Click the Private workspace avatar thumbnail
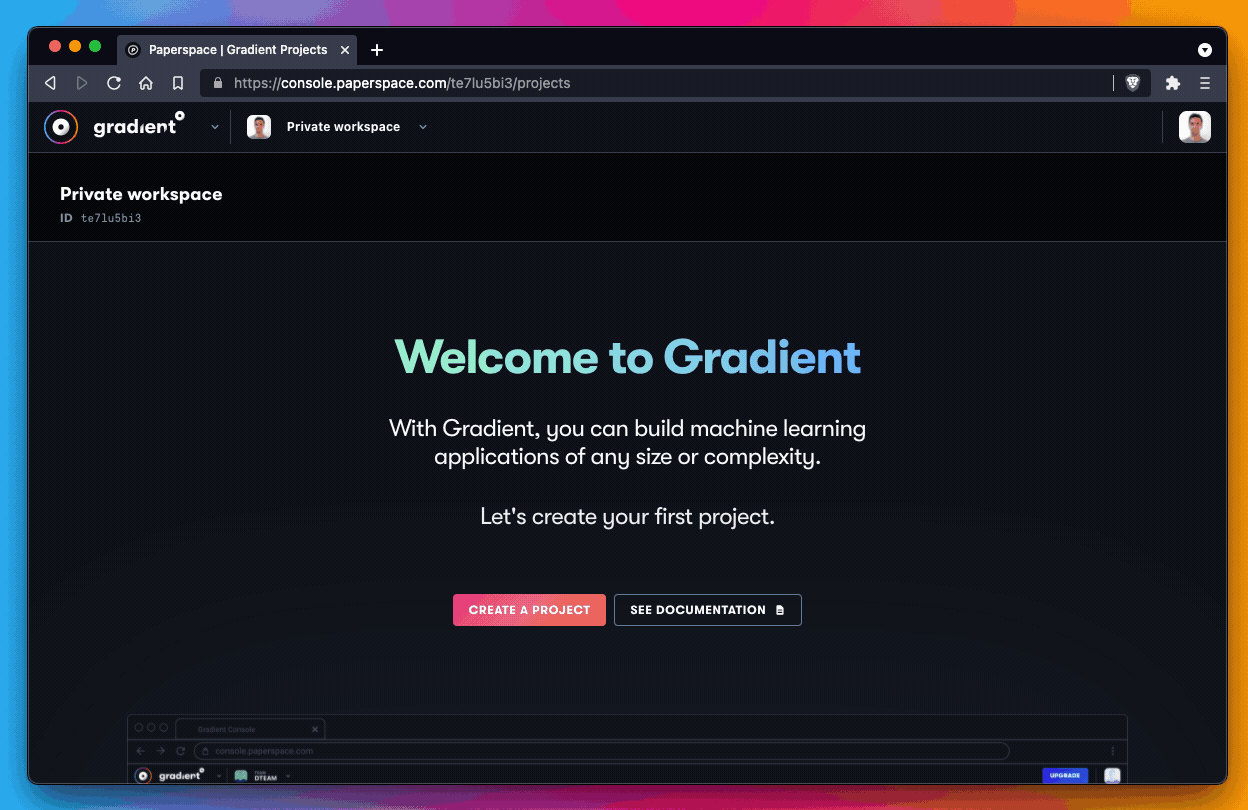Image resolution: width=1248 pixels, height=810 pixels. [x=259, y=127]
